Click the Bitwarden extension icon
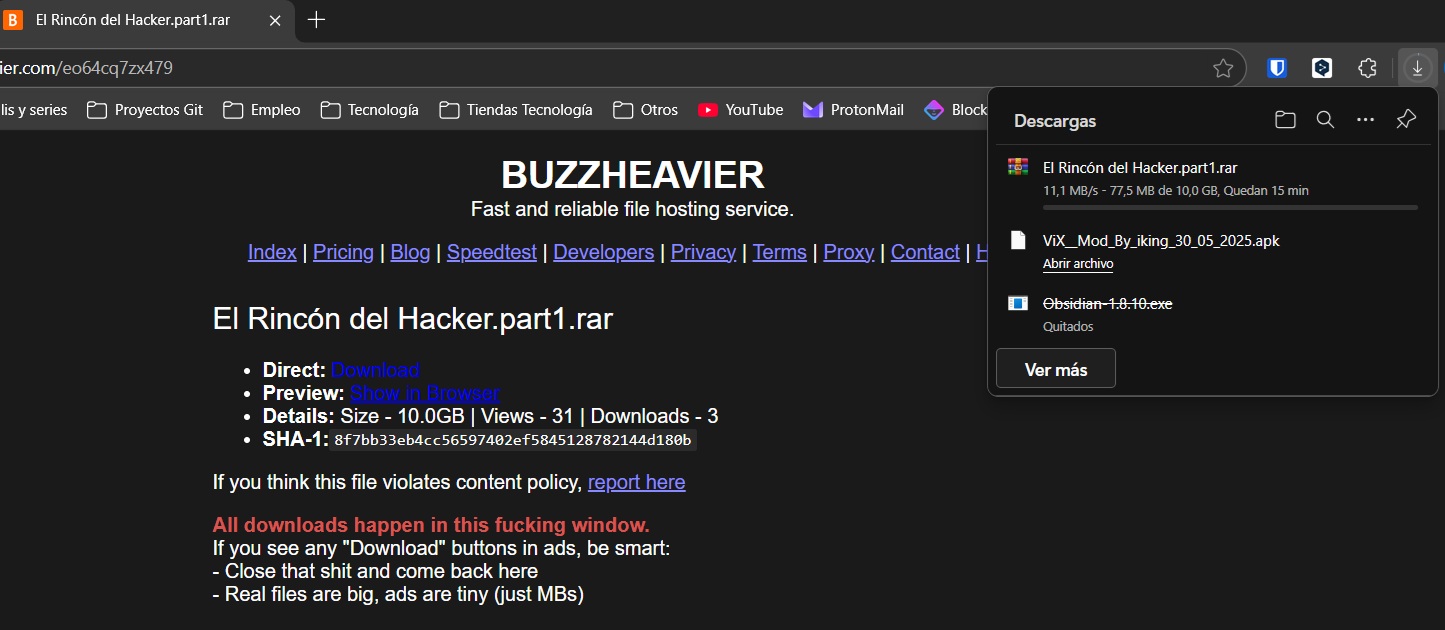Screen dimensions: 1445x630 1276,68
